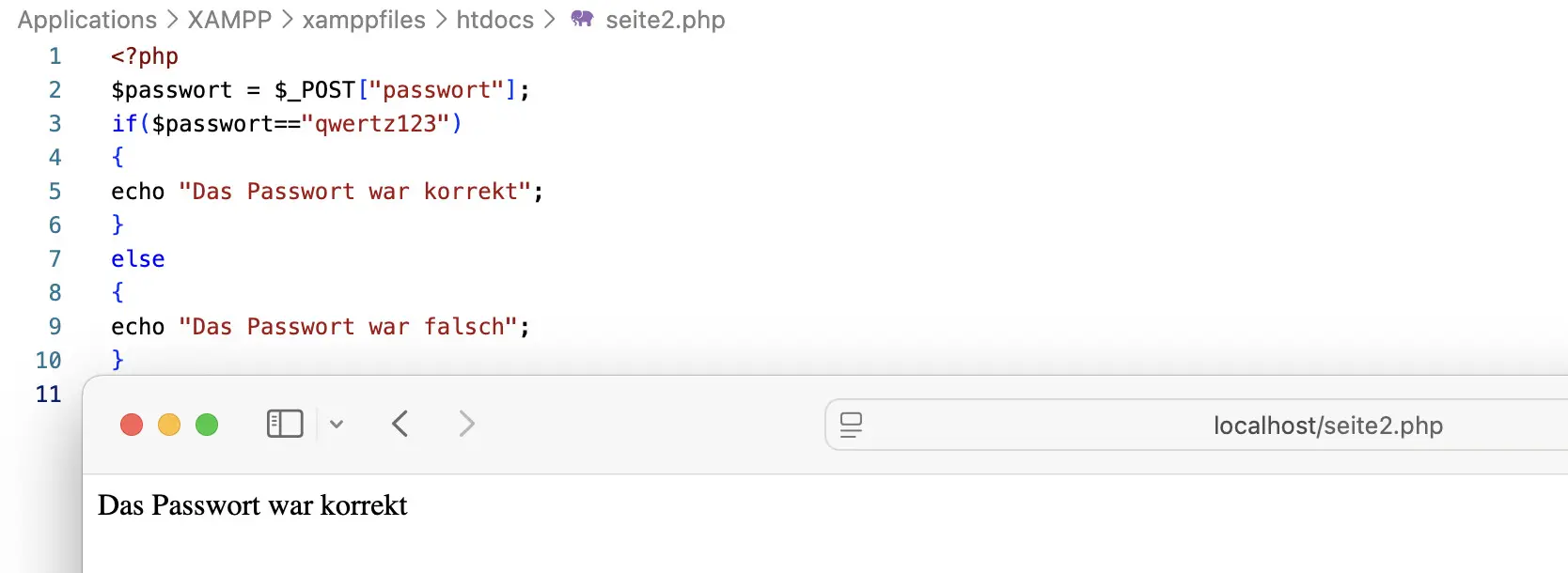Click the PHP elephant file icon
This screenshot has height=573, width=1568.
click(582, 19)
